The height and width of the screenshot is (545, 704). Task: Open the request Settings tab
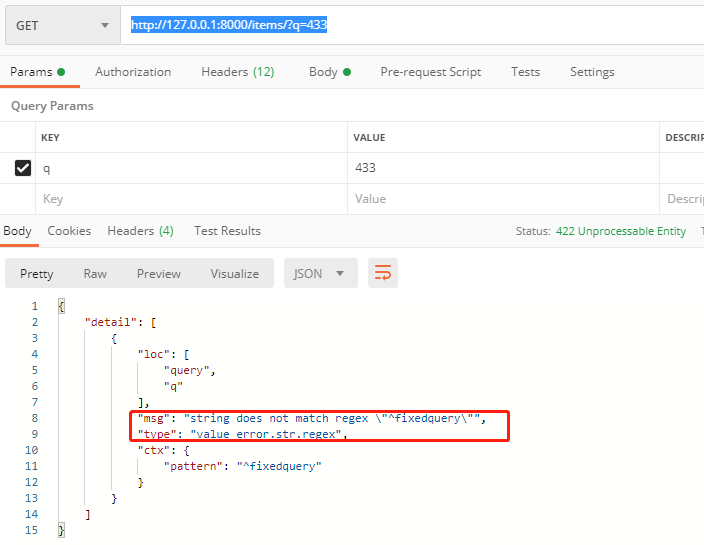(592, 72)
